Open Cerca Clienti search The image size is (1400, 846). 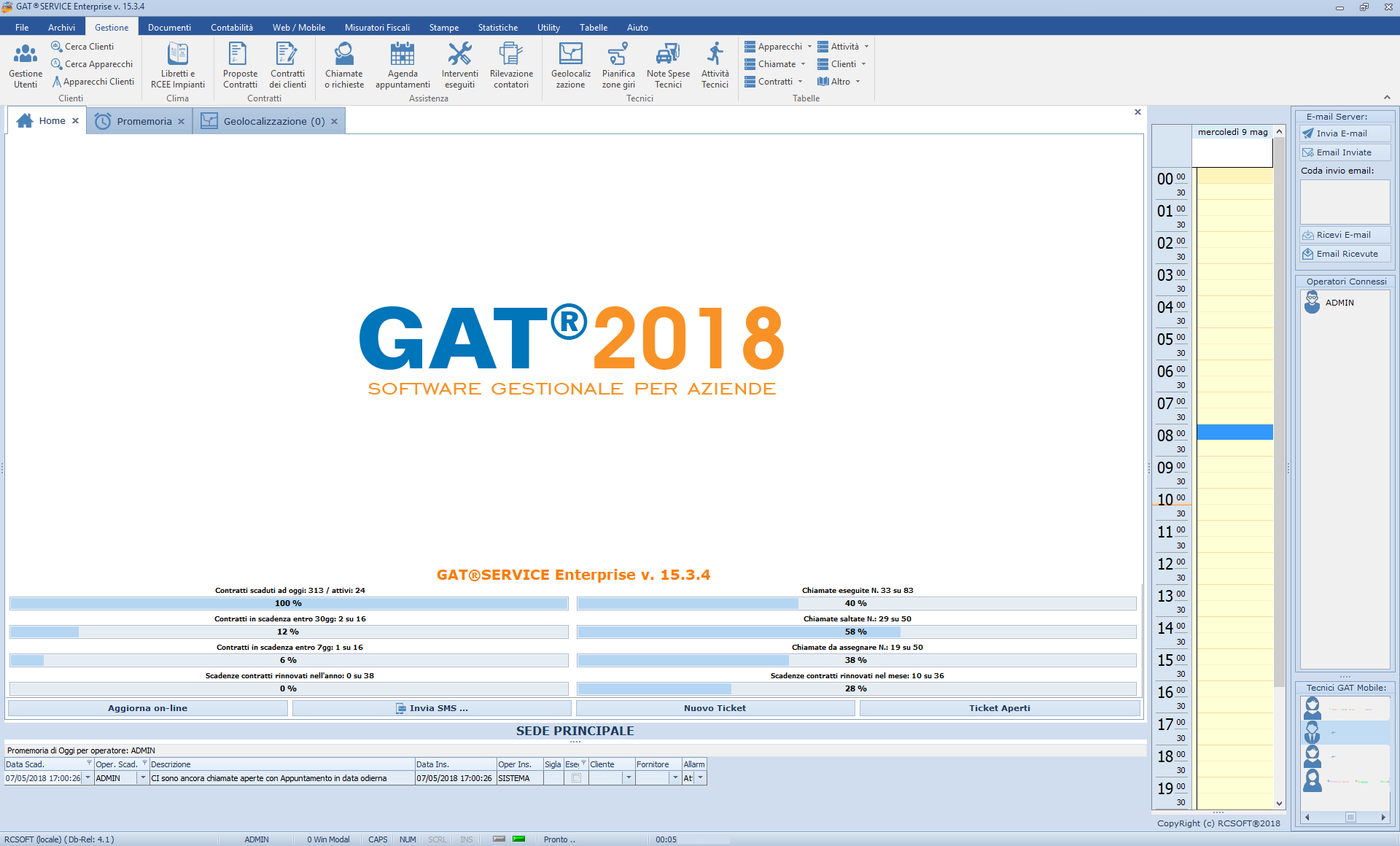pos(82,46)
